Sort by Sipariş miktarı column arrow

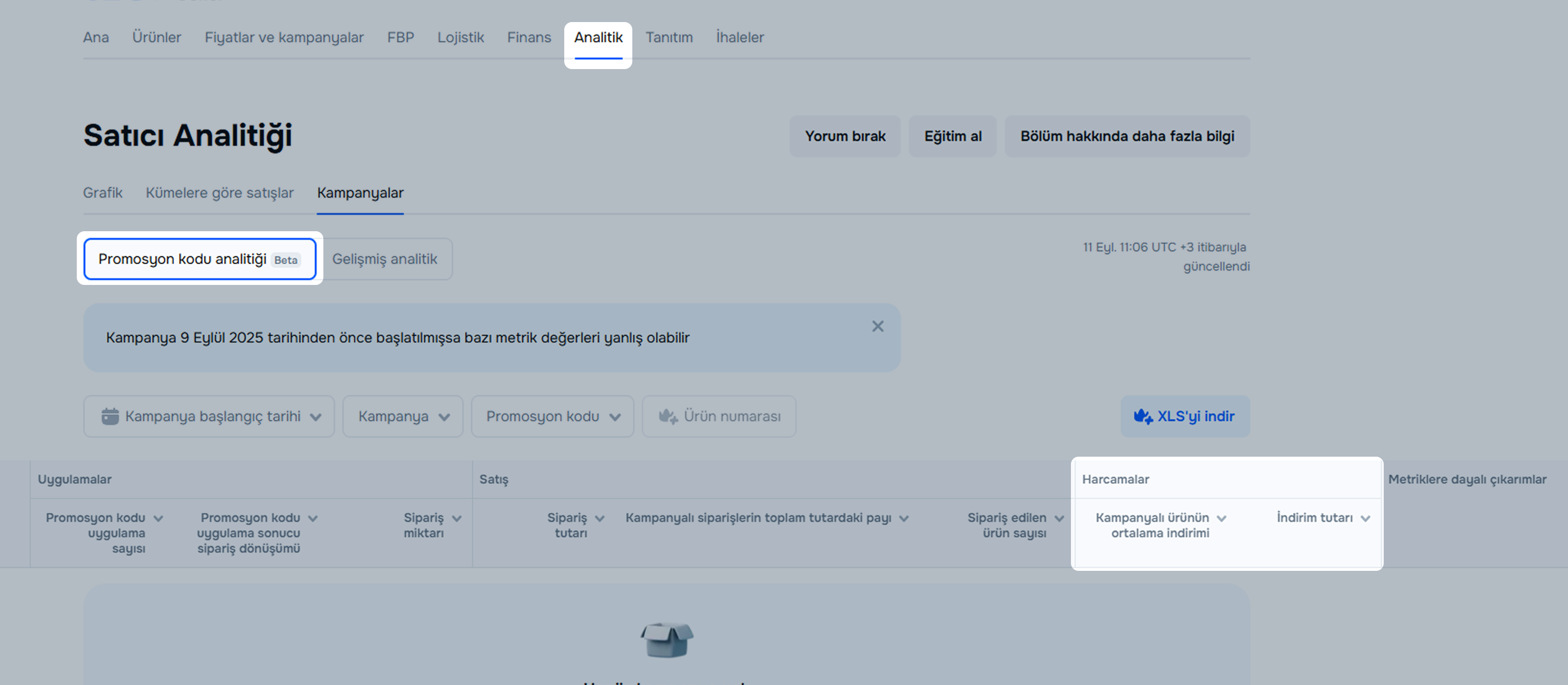(456, 519)
